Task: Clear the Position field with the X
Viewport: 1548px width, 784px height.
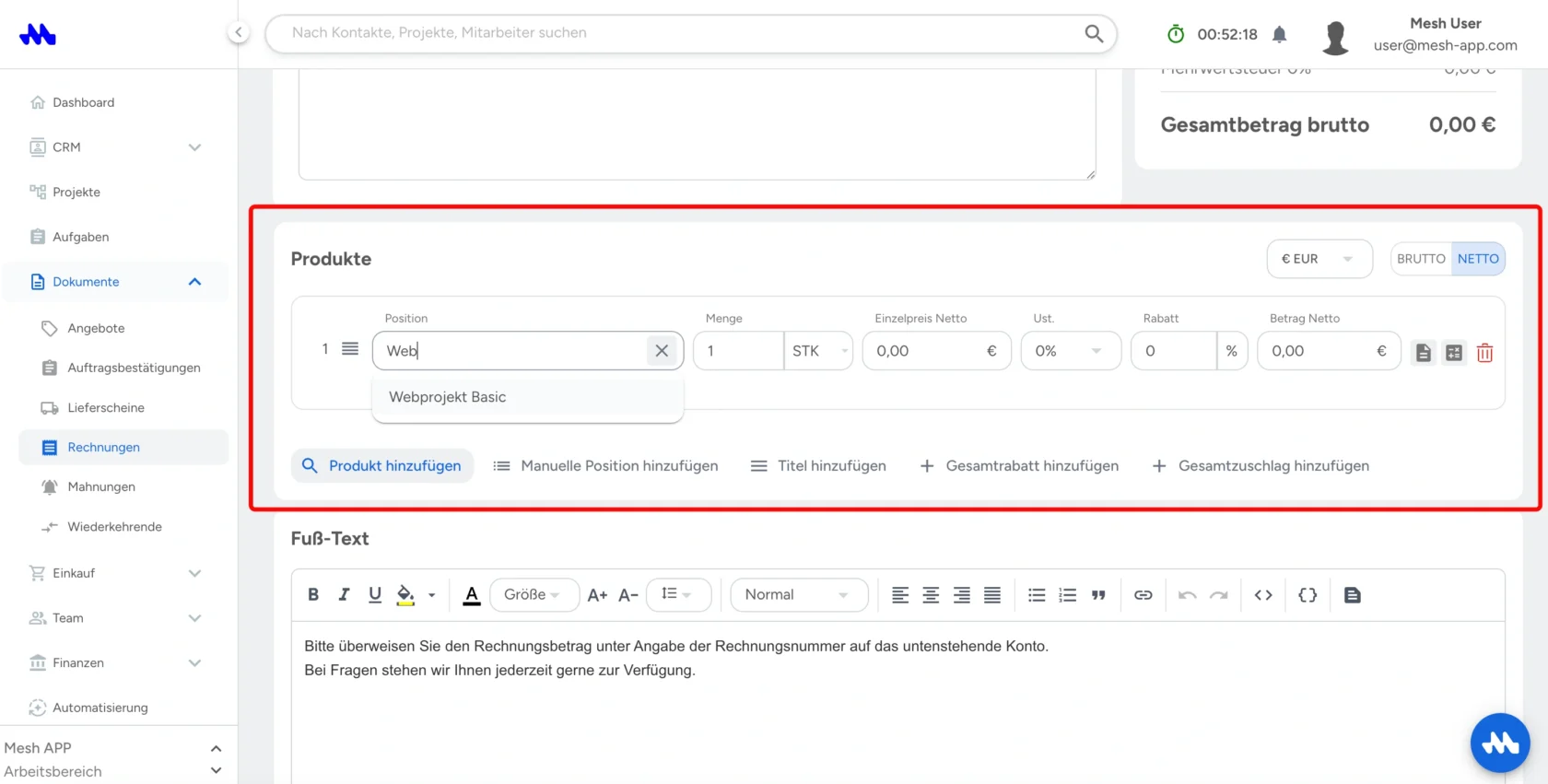Action: click(662, 351)
